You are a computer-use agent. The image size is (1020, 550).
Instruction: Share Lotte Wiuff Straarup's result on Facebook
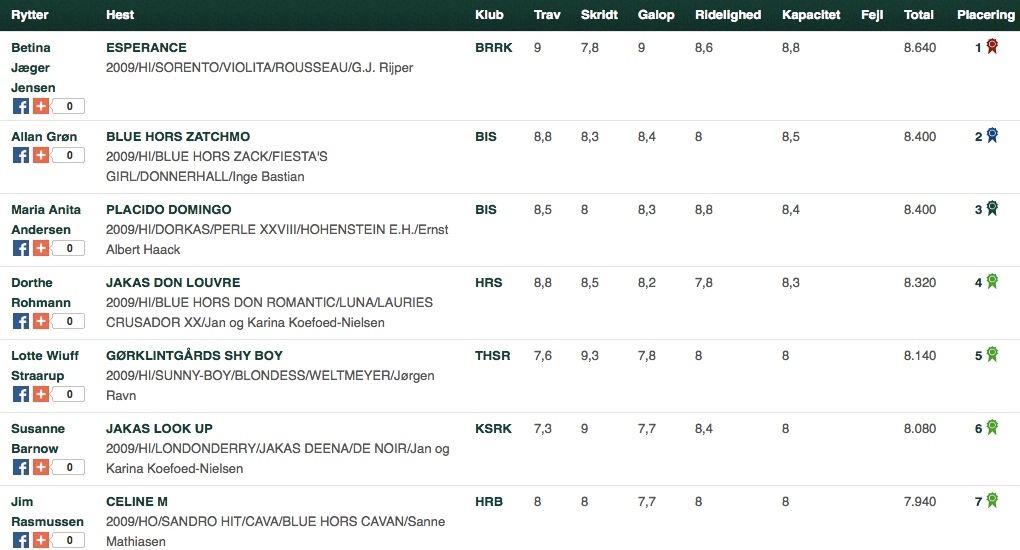(21, 394)
